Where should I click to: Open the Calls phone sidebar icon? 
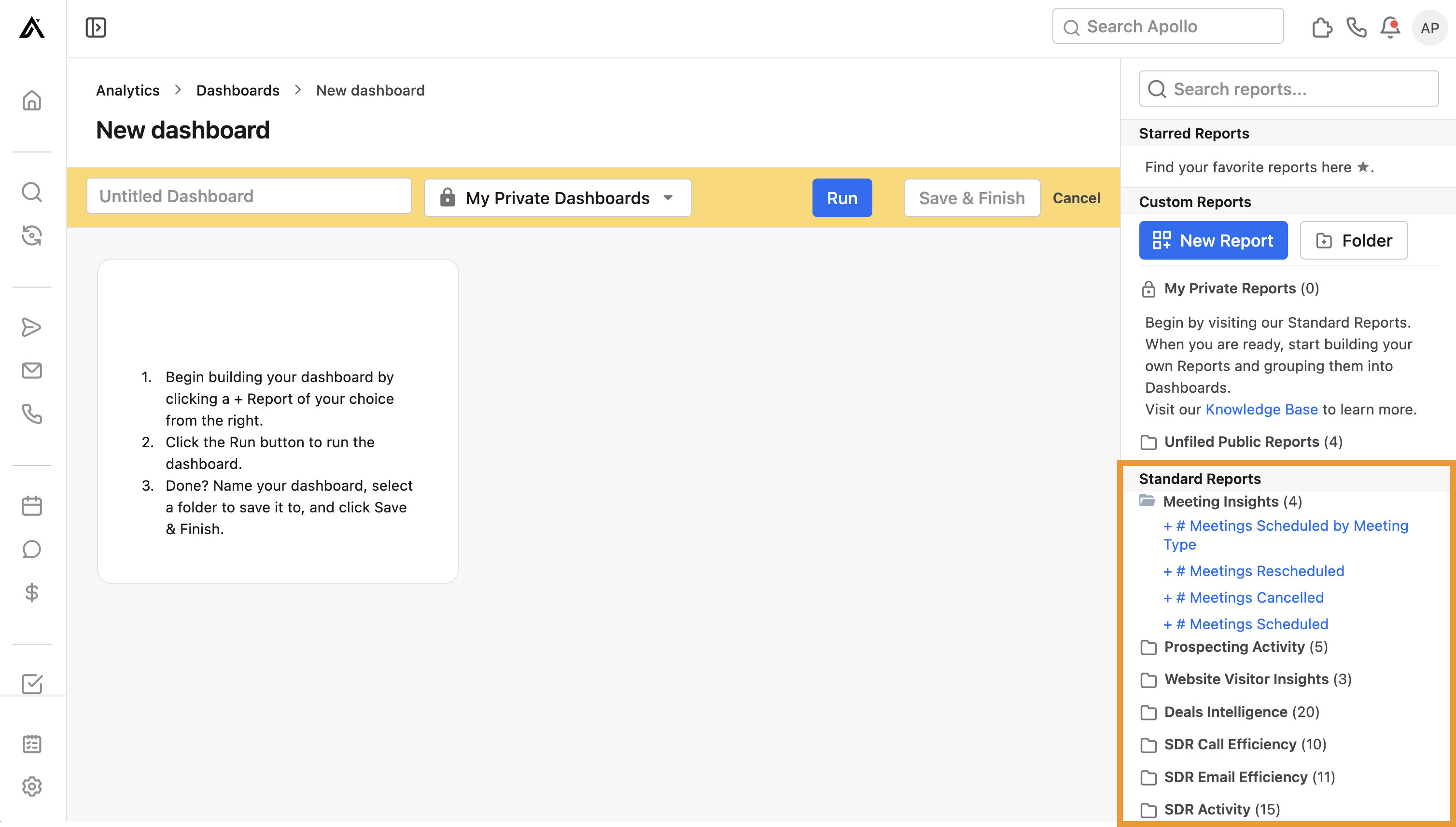click(x=32, y=413)
